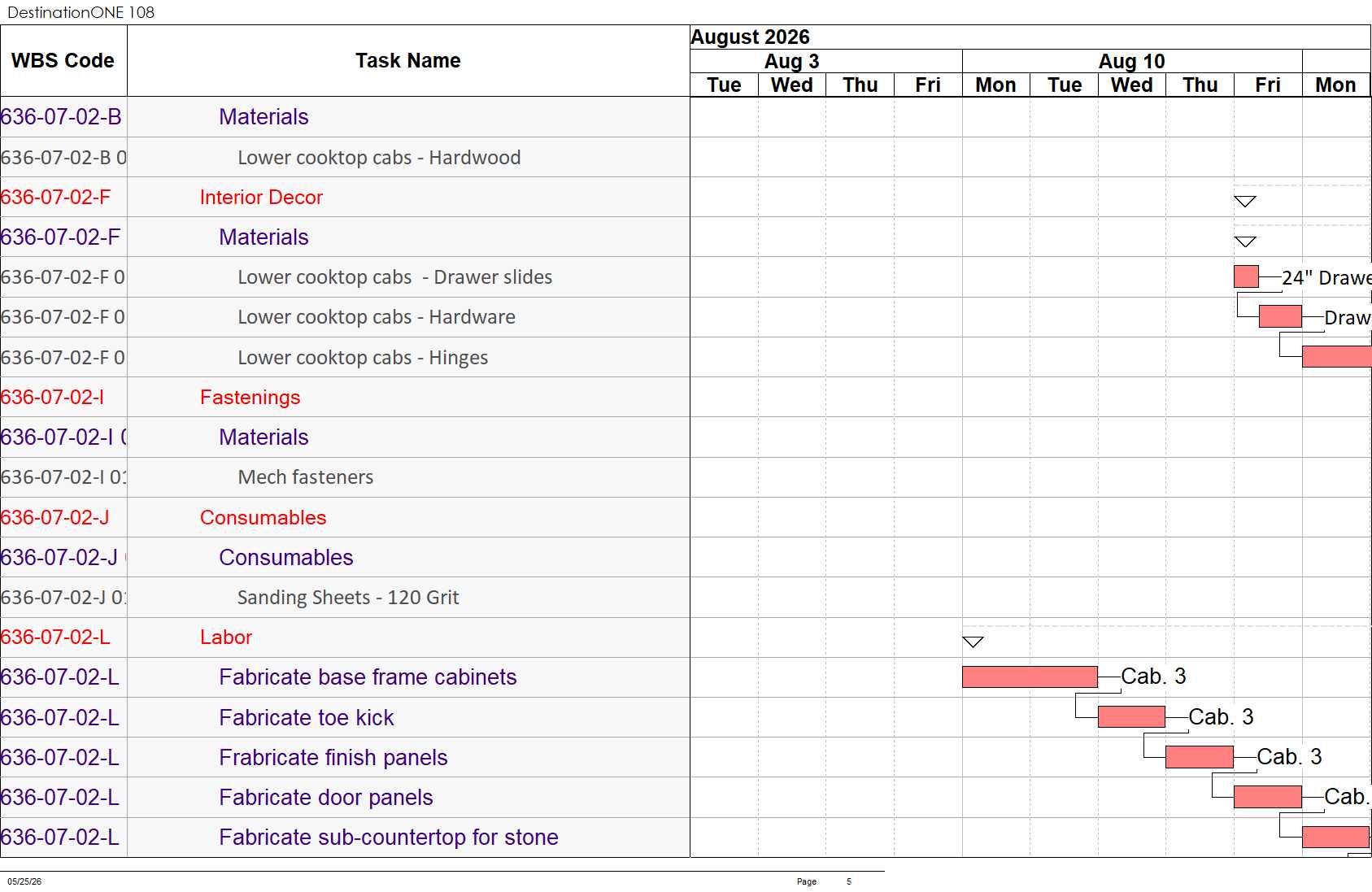Click the Thu header under Aug 3
This screenshot has width=1372, height=892.
860,85
